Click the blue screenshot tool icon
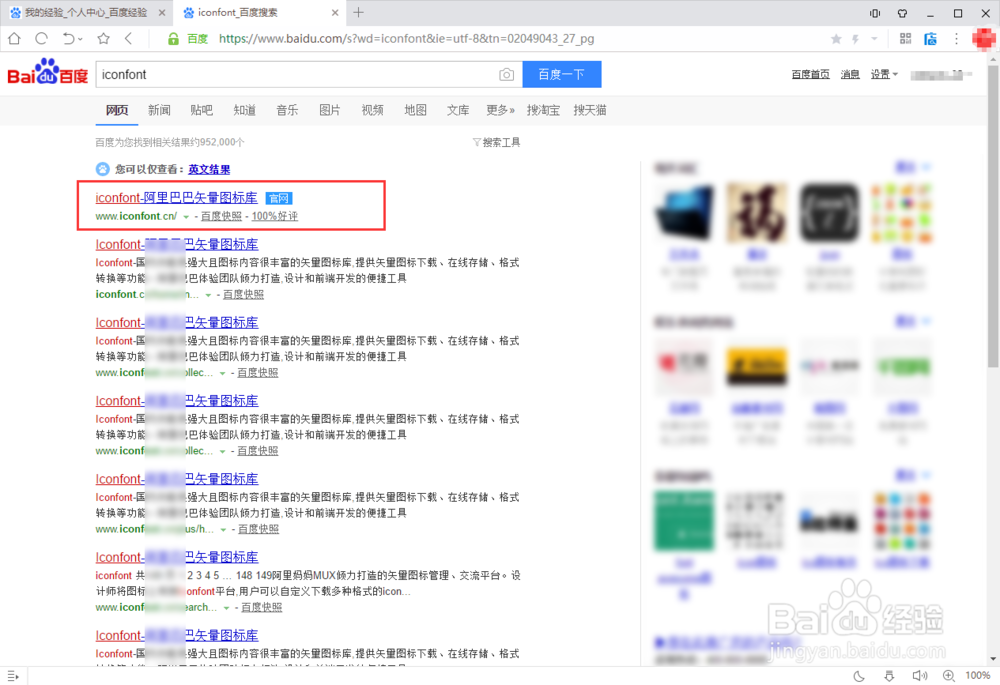The image size is (1000, 685). [930, 38]
